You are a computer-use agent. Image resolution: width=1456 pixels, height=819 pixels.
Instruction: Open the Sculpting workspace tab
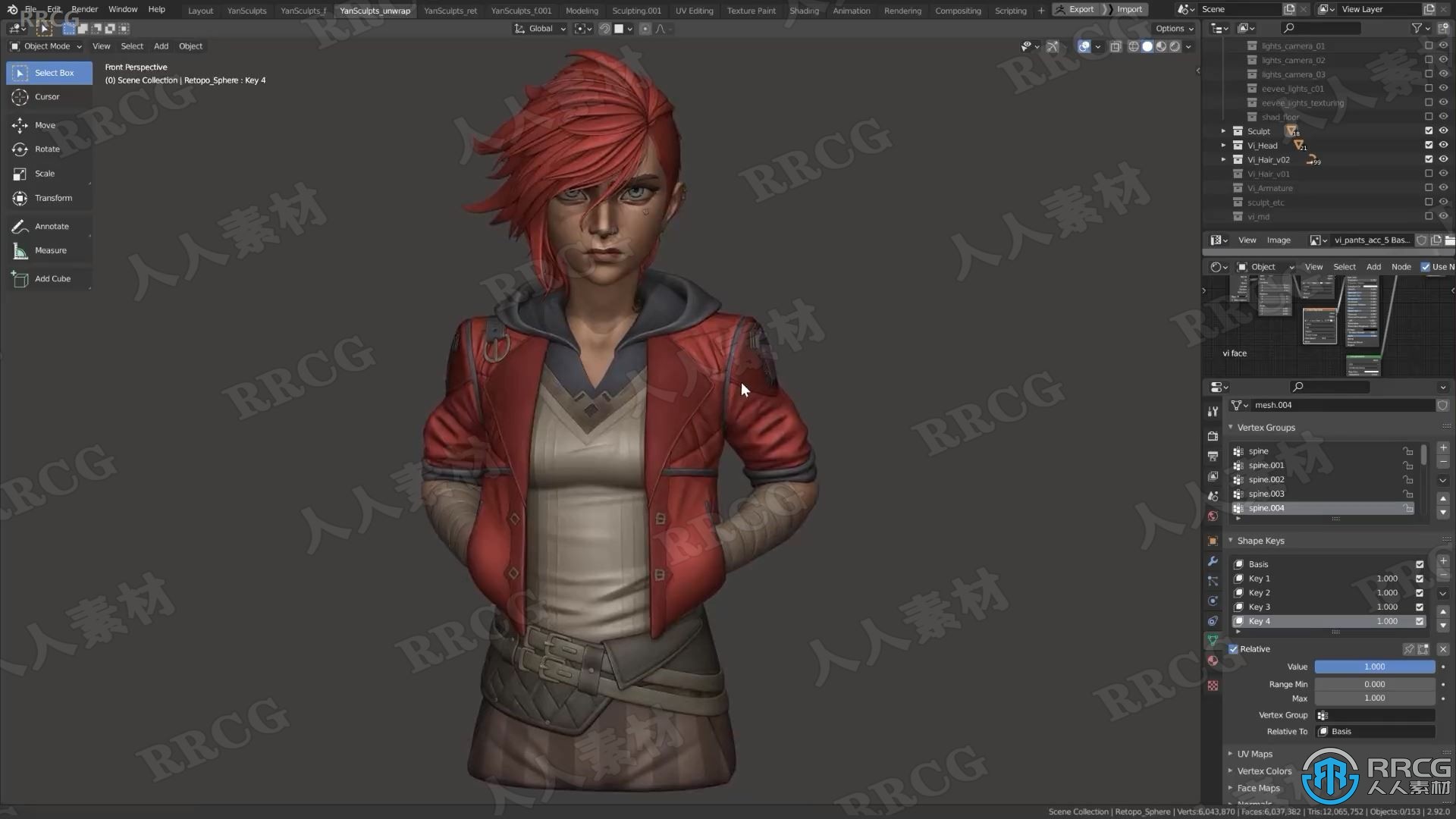pos(636,9)
